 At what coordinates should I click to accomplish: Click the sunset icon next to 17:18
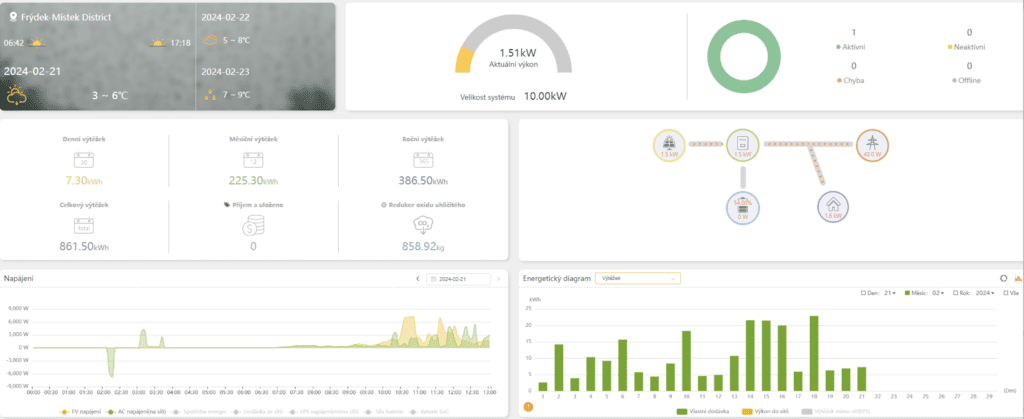click(x=157, y=43)
